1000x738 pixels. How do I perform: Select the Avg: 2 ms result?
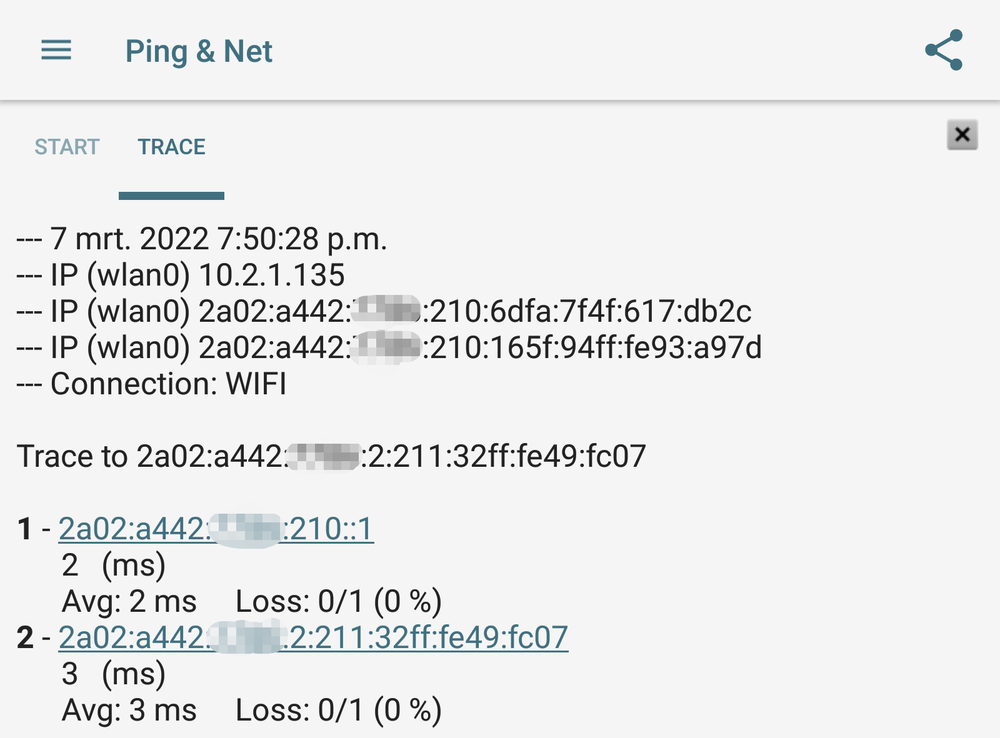[x=129, y=601]
